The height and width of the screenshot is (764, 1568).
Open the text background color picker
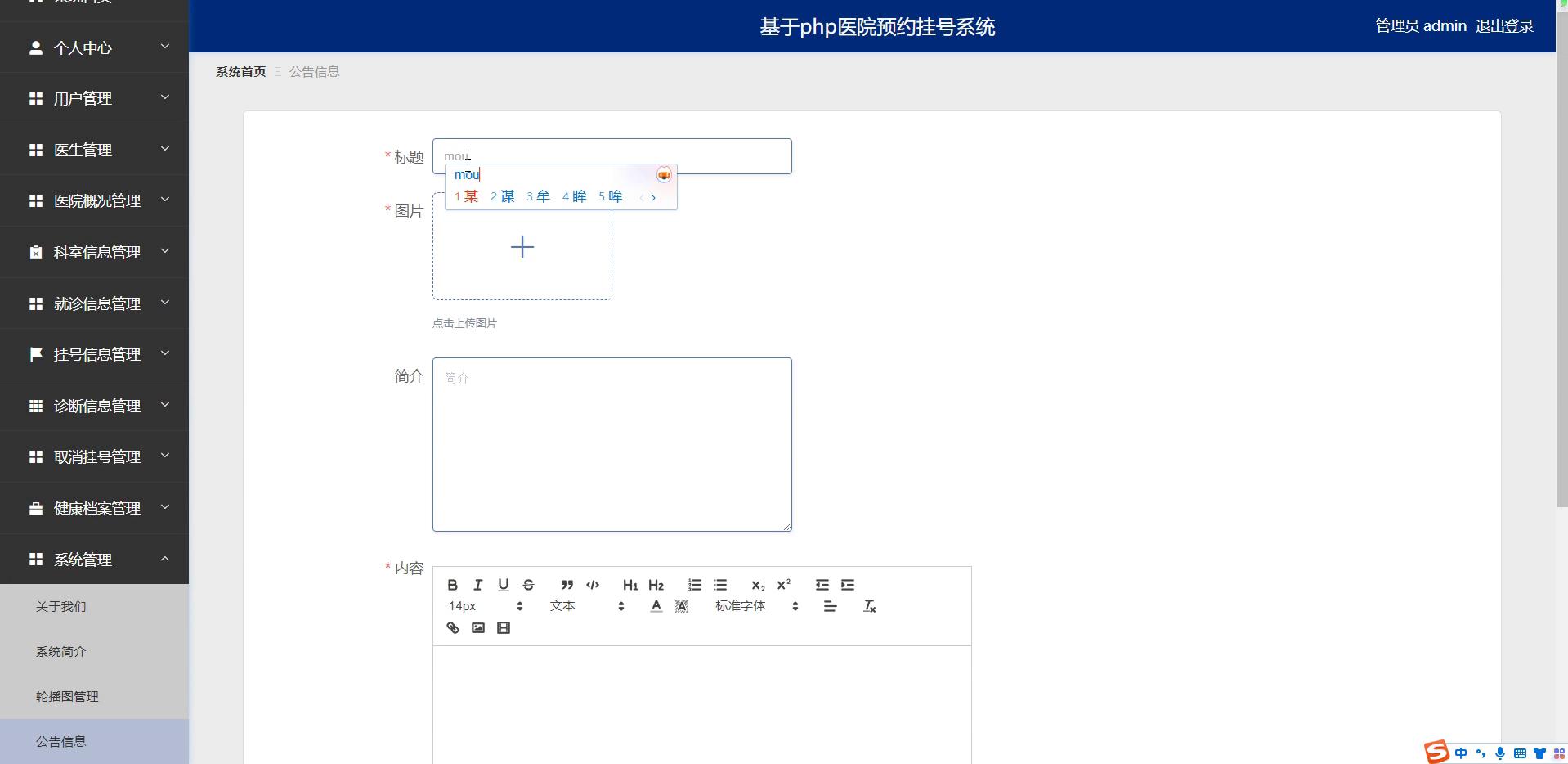tap(682, 606)
